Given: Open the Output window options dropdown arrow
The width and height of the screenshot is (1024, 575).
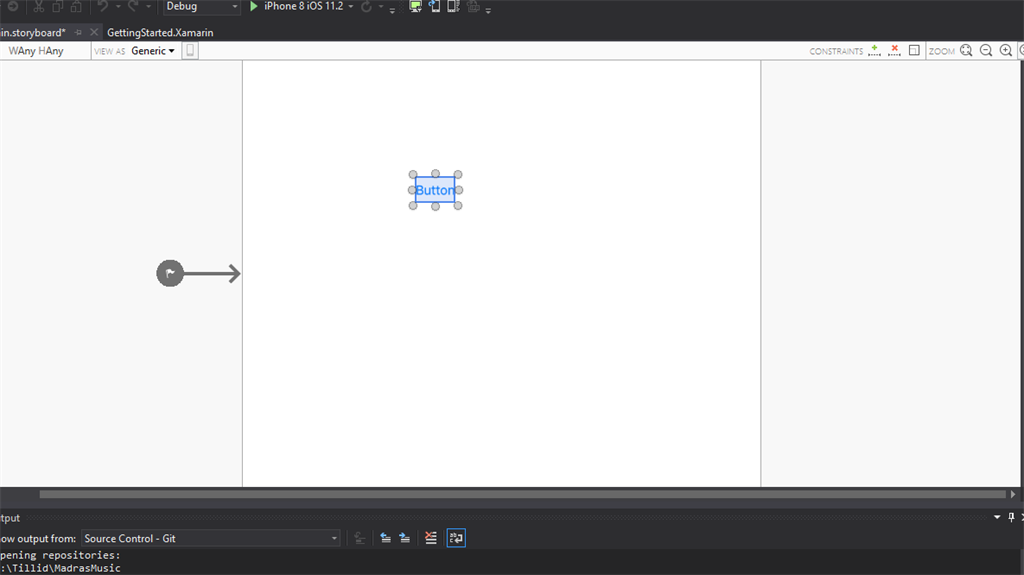Looking at the screenshot, I should click(997, 518).
